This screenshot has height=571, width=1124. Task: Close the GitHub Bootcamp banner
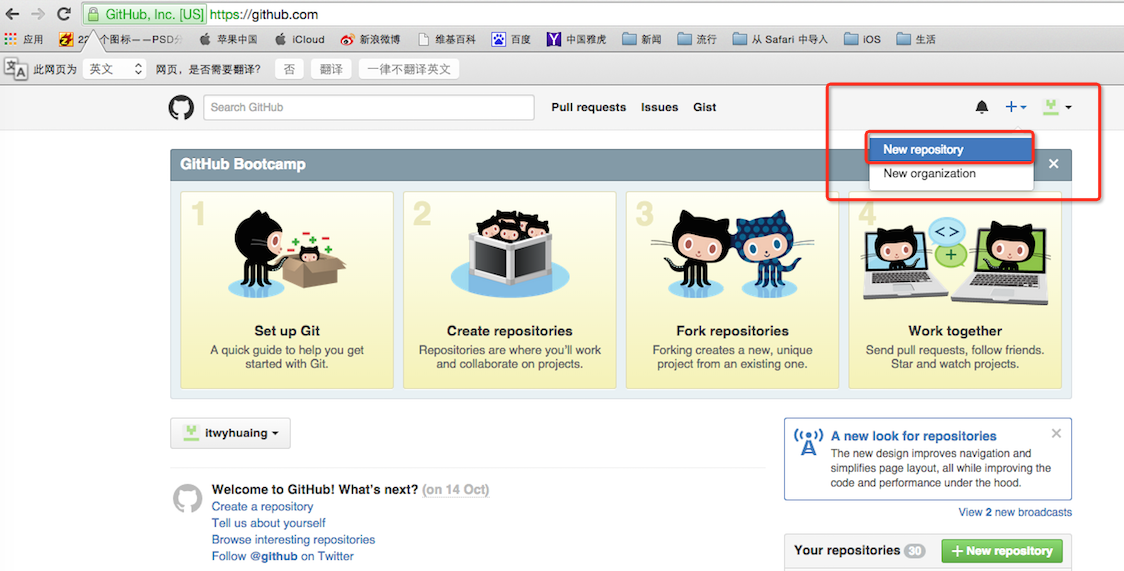[x=1054, y=164]
